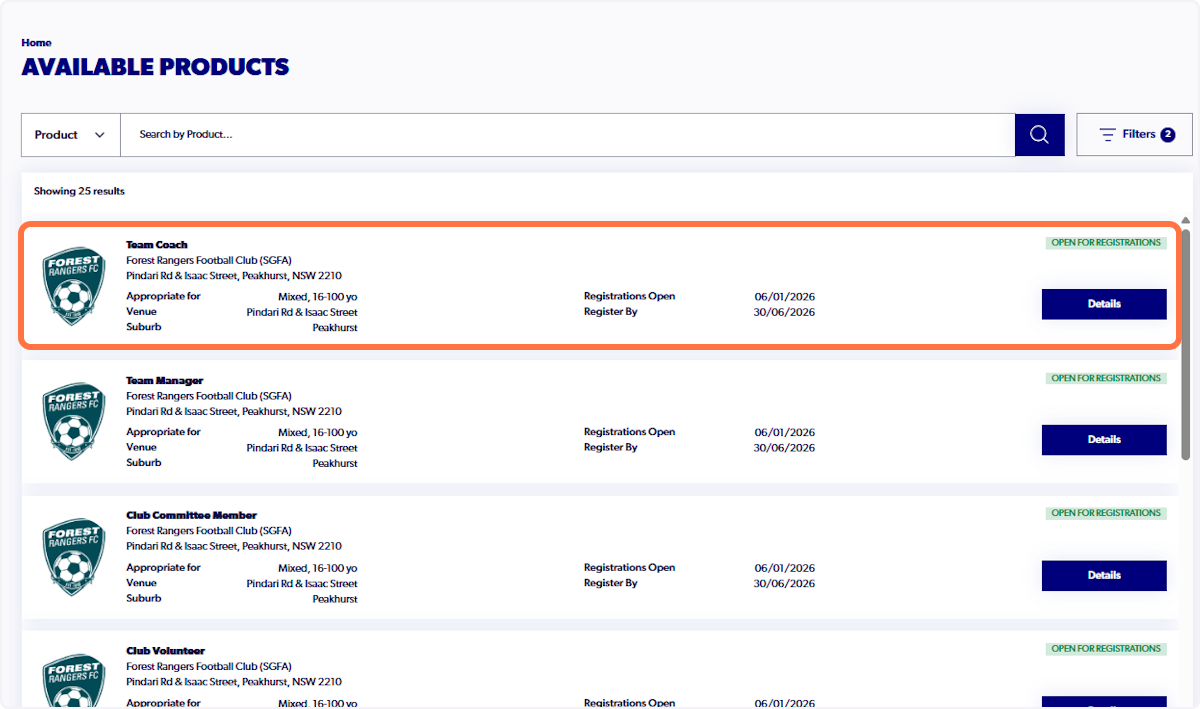The width and height of the screenshot is (1200, 709).
Task: Expand the Product selector chevron
Action: pos(100,134)
